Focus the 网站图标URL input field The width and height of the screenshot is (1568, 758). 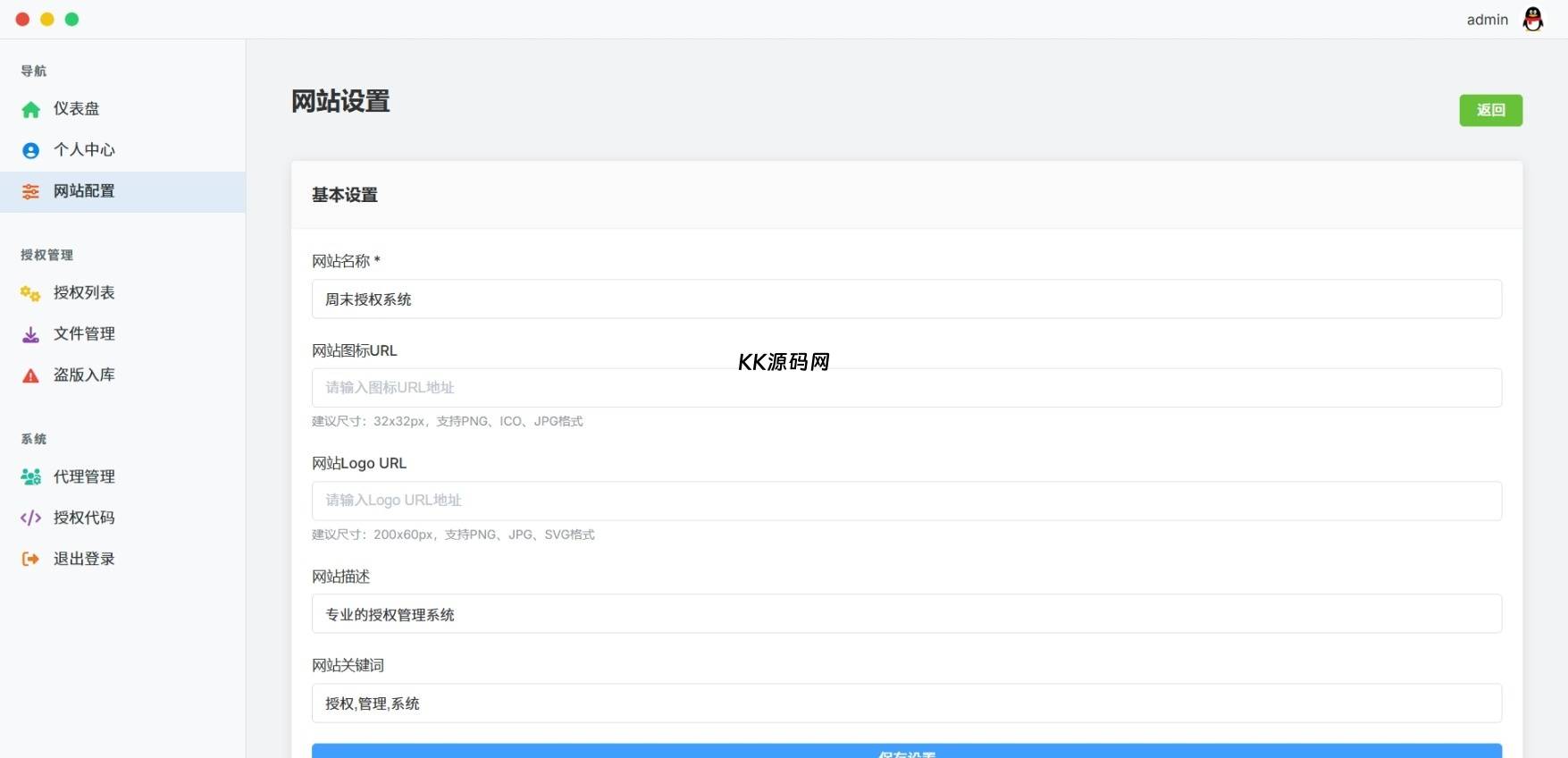coord(906,388)
